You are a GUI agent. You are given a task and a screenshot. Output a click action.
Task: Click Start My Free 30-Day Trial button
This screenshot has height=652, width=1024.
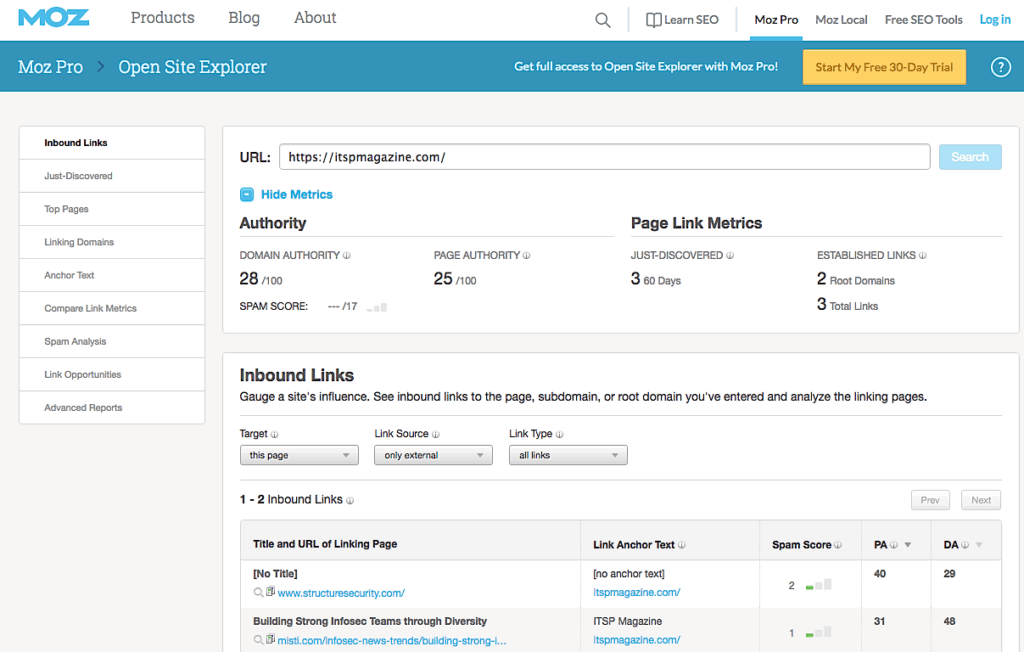click(x=884, y=67)
